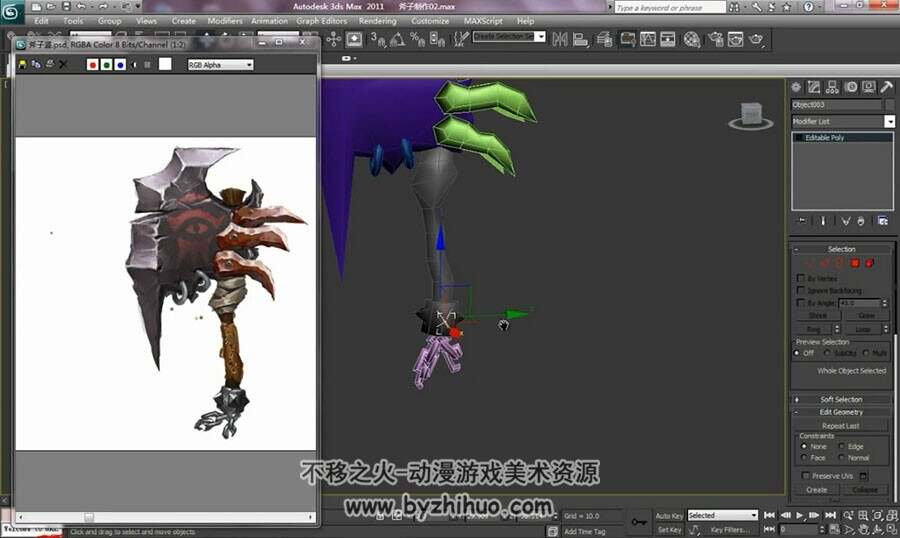Viewport: 900px width, 538px height.
Task: Switch to the Utilities hammer panel
Action: point(887,87)
